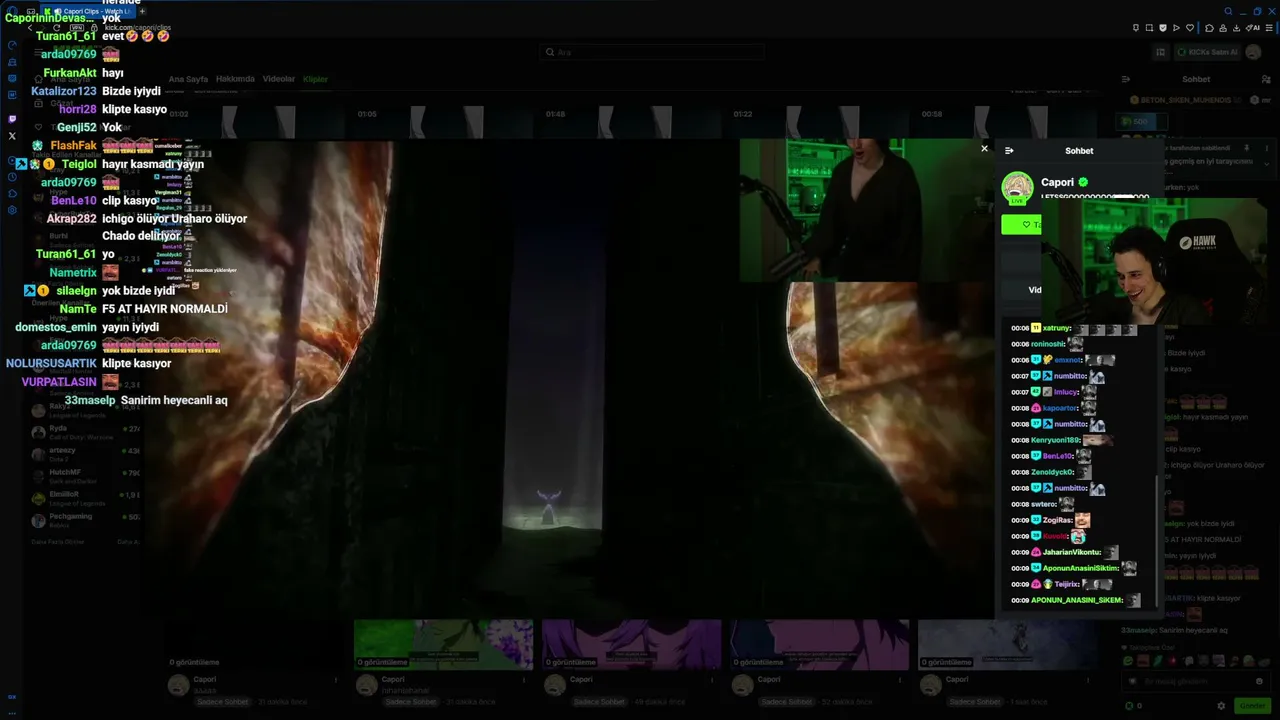Reload the kick.com page
Screen dimensions: 1280x720
point(57,28)
